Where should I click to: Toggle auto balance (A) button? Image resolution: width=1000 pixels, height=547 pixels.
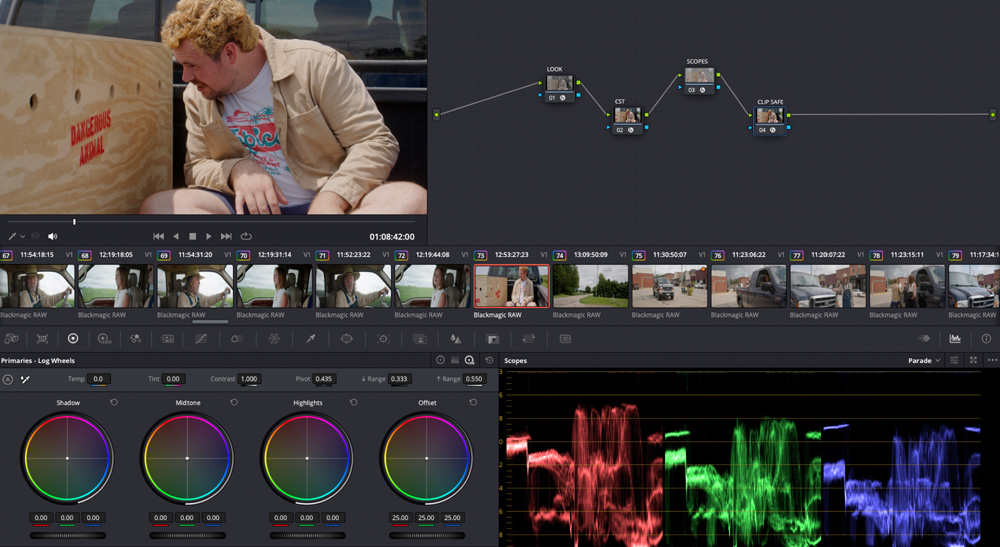pyautogui.click(x=8, y=380)
